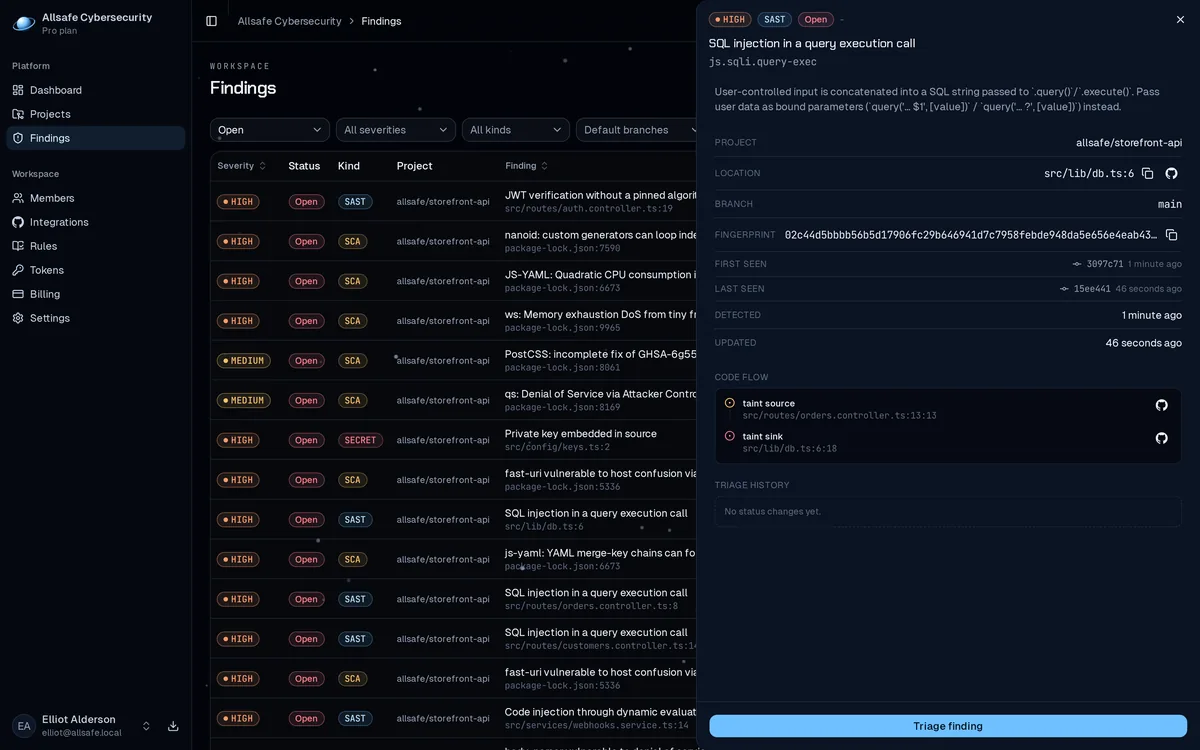
Task: Open Rules page
Action: pyautogui.click(x=95, y=246)
